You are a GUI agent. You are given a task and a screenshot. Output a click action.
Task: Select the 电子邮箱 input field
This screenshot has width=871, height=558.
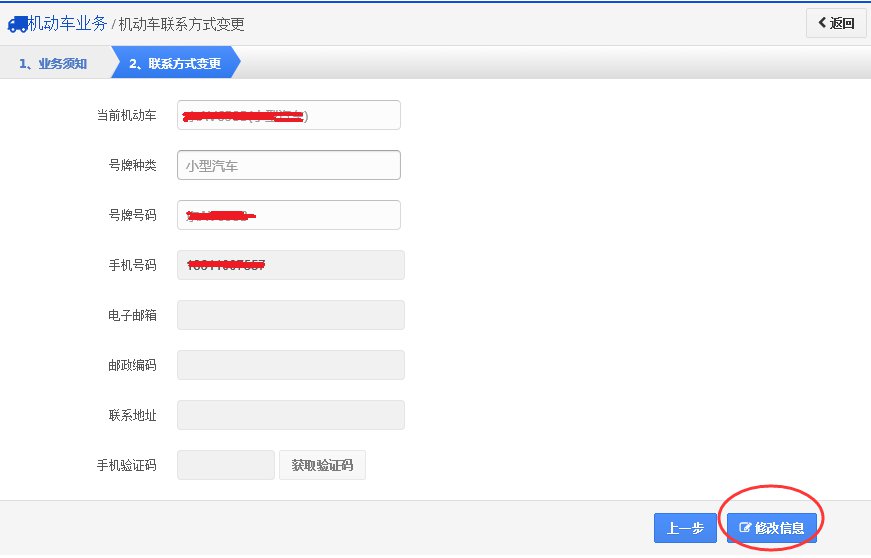click(291, 315)
